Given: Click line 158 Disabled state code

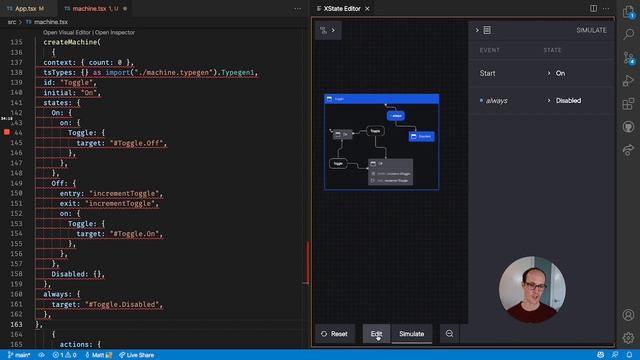Looking at the screenshot, I should [78, 274].
